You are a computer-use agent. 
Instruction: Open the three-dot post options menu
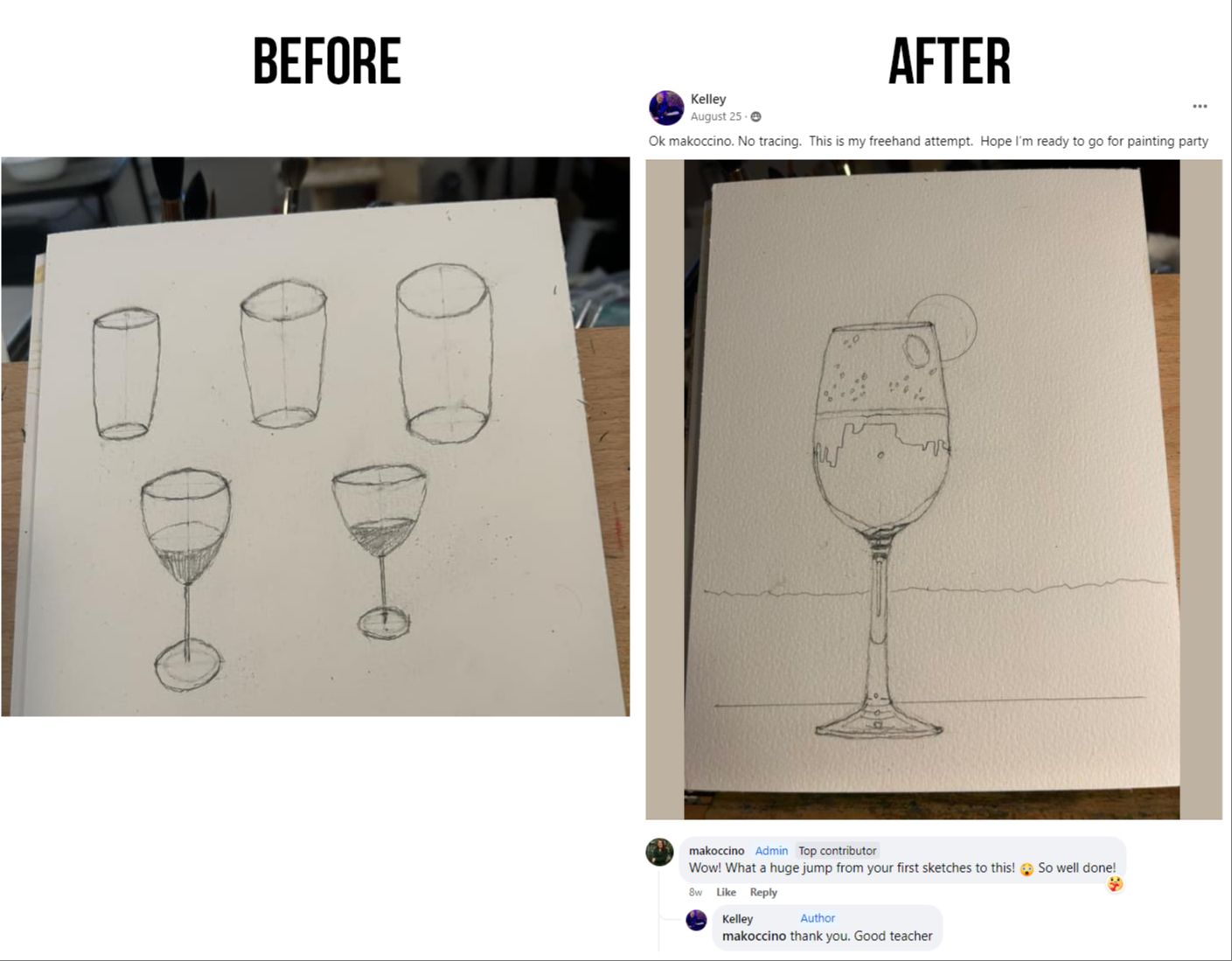pyautogui.click(x=1200, y=107)
